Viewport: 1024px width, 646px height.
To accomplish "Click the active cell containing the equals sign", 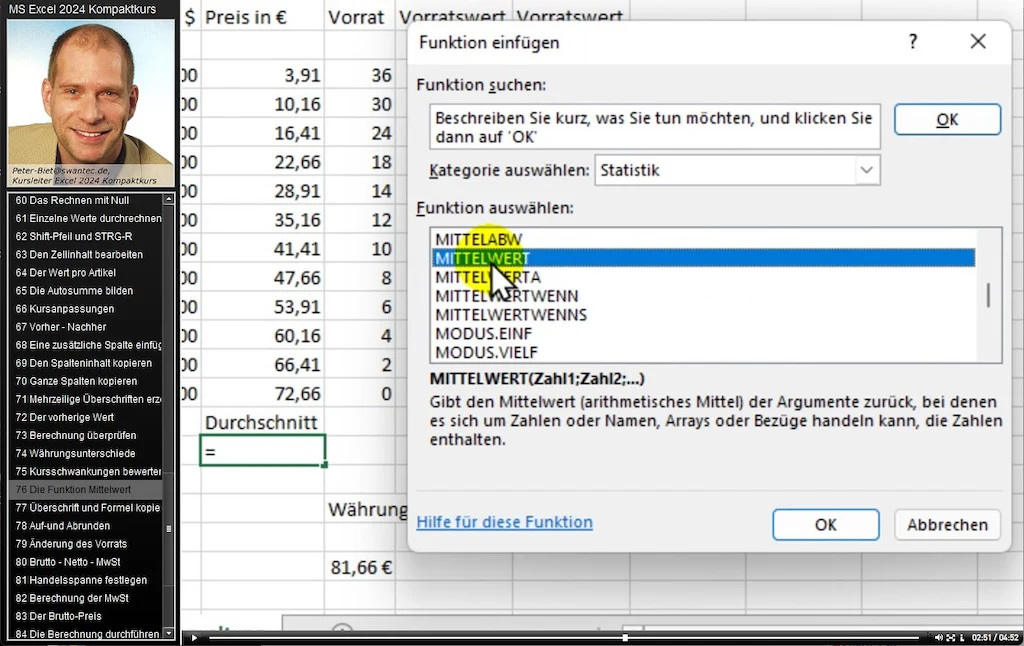I will click(x=263, y=451).
